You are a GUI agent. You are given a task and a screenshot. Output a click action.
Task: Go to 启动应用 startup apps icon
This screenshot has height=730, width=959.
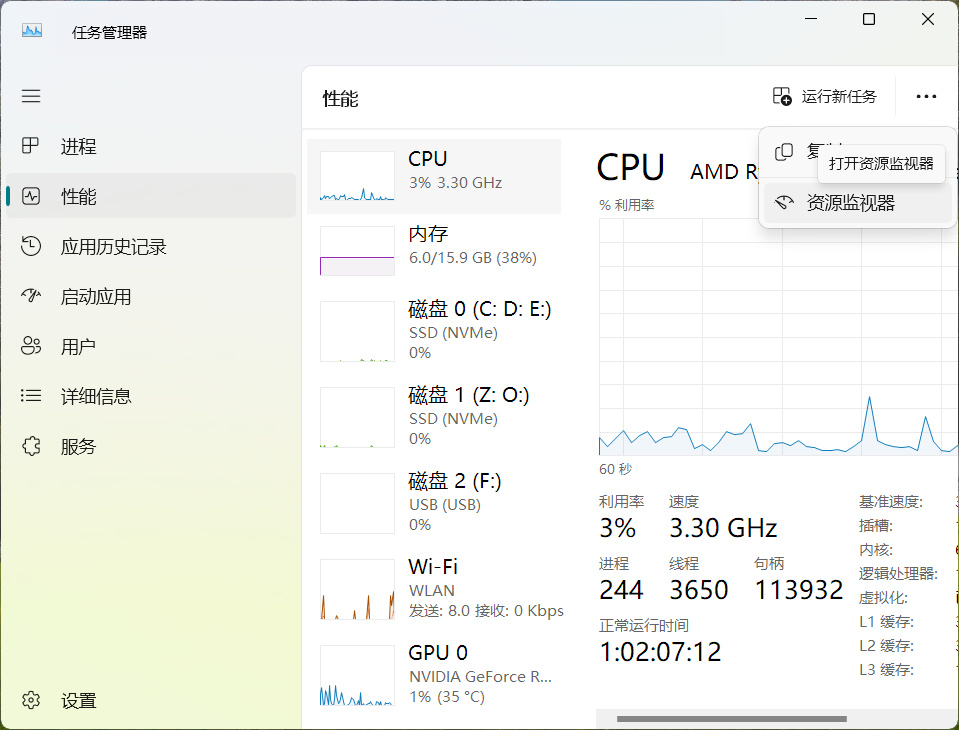(x=31, y=296)
